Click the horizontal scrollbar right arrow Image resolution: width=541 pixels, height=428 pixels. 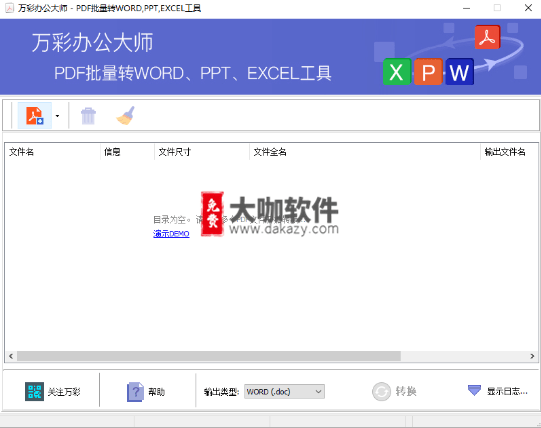tap(532, 356)
